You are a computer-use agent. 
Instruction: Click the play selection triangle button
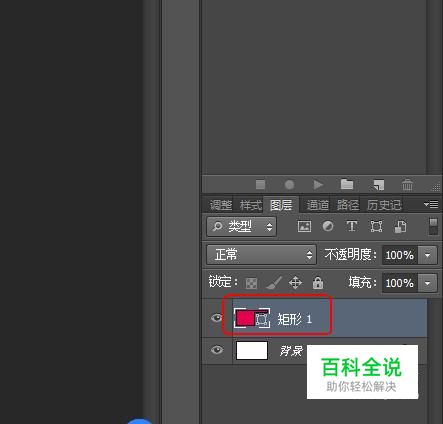coord(318,185)
